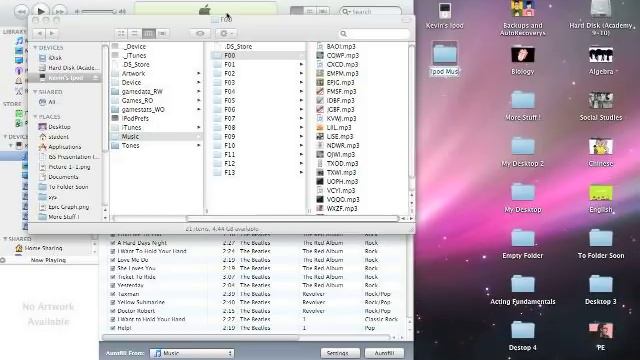Image resolution: width=640 pixels, height=360 pixels.
Task: Click the iTunes Settings button
Action: click(x=340, y=353)
